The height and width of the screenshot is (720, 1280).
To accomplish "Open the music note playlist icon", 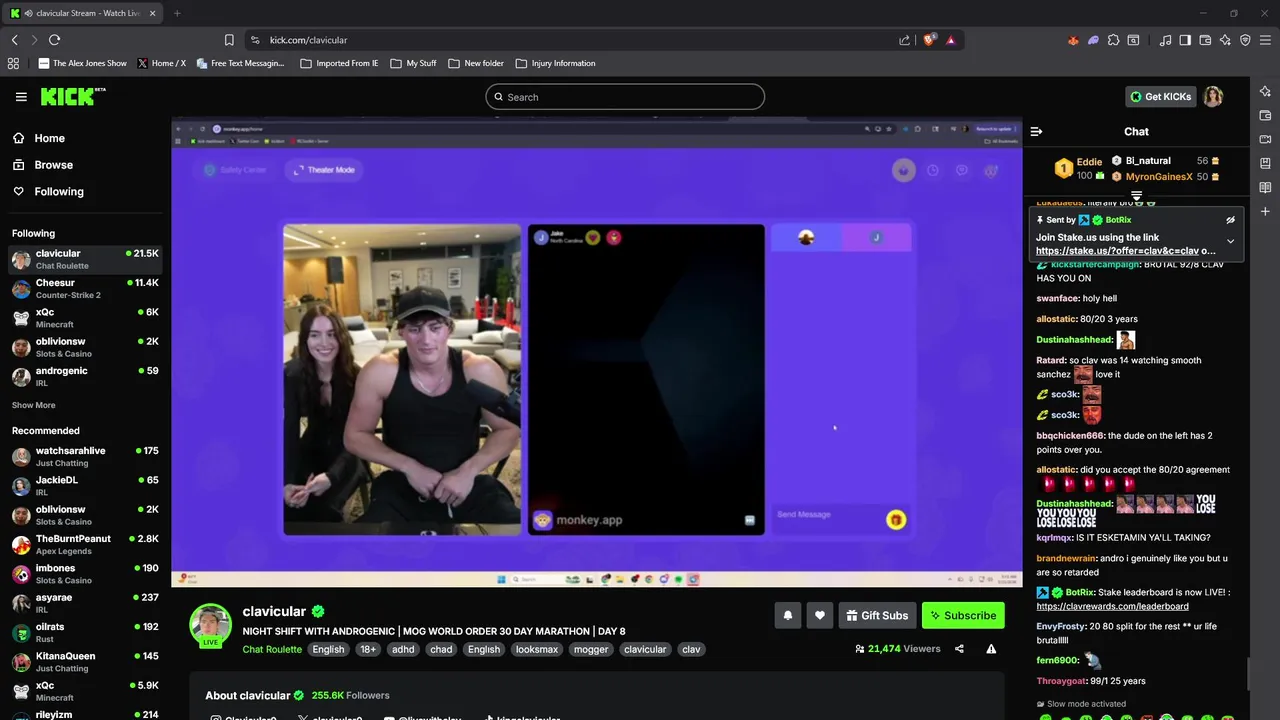I will point(1165,40).
